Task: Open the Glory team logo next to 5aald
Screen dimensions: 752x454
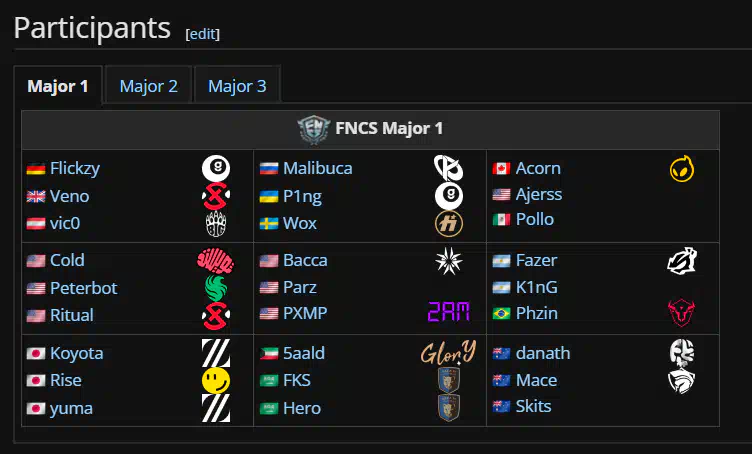Action: coord(448,353)
